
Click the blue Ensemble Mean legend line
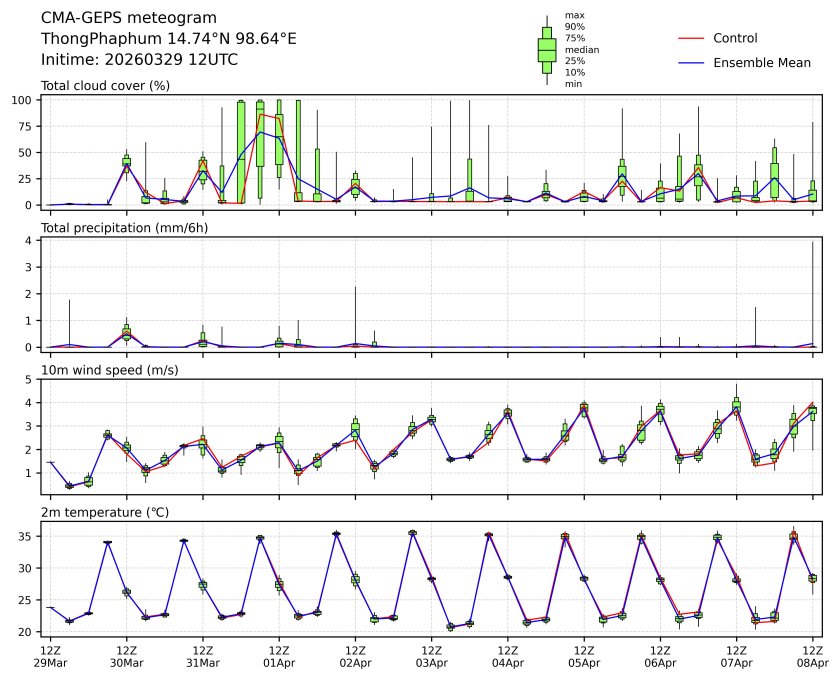(692, 62)
